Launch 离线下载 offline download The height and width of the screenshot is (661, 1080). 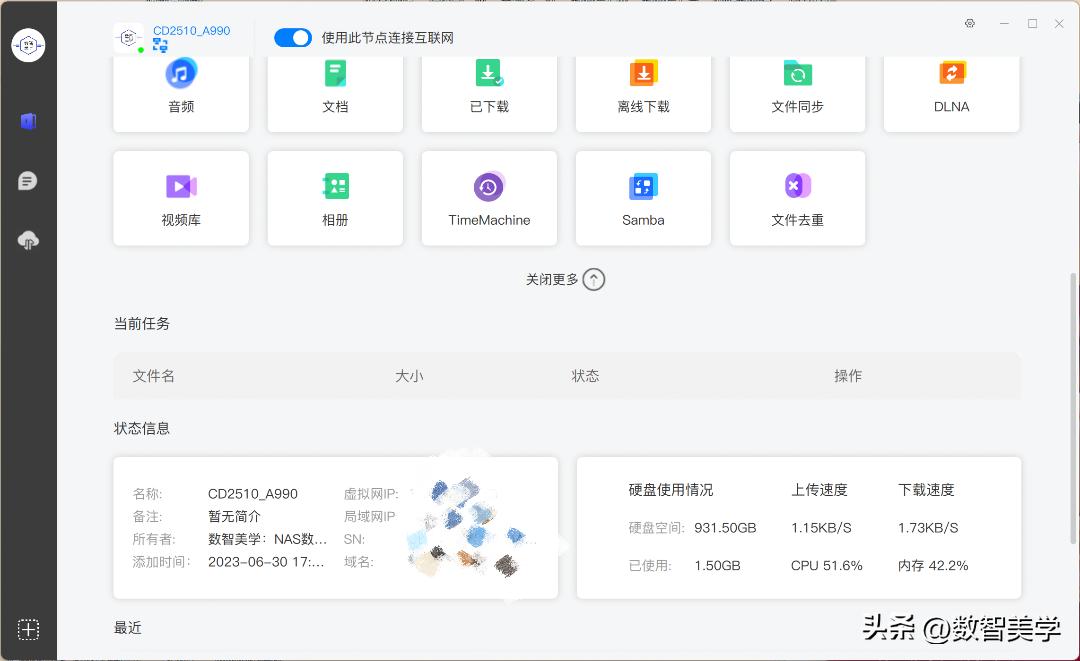click(x=643, y=88)
